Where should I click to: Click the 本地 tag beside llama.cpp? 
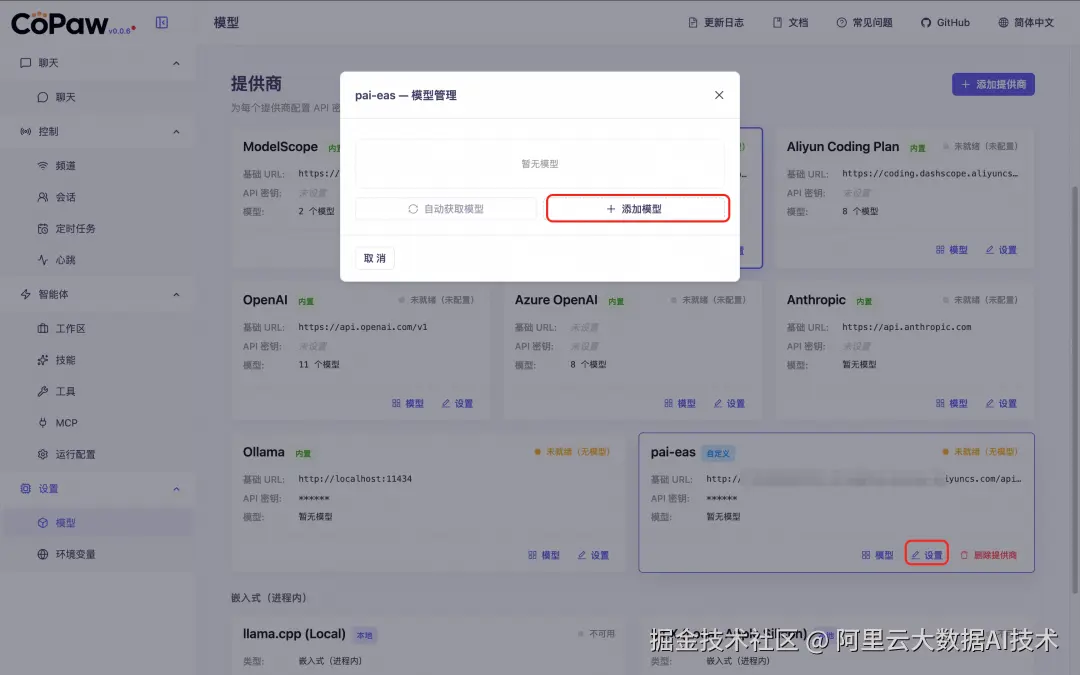click(x=364, y=635)
